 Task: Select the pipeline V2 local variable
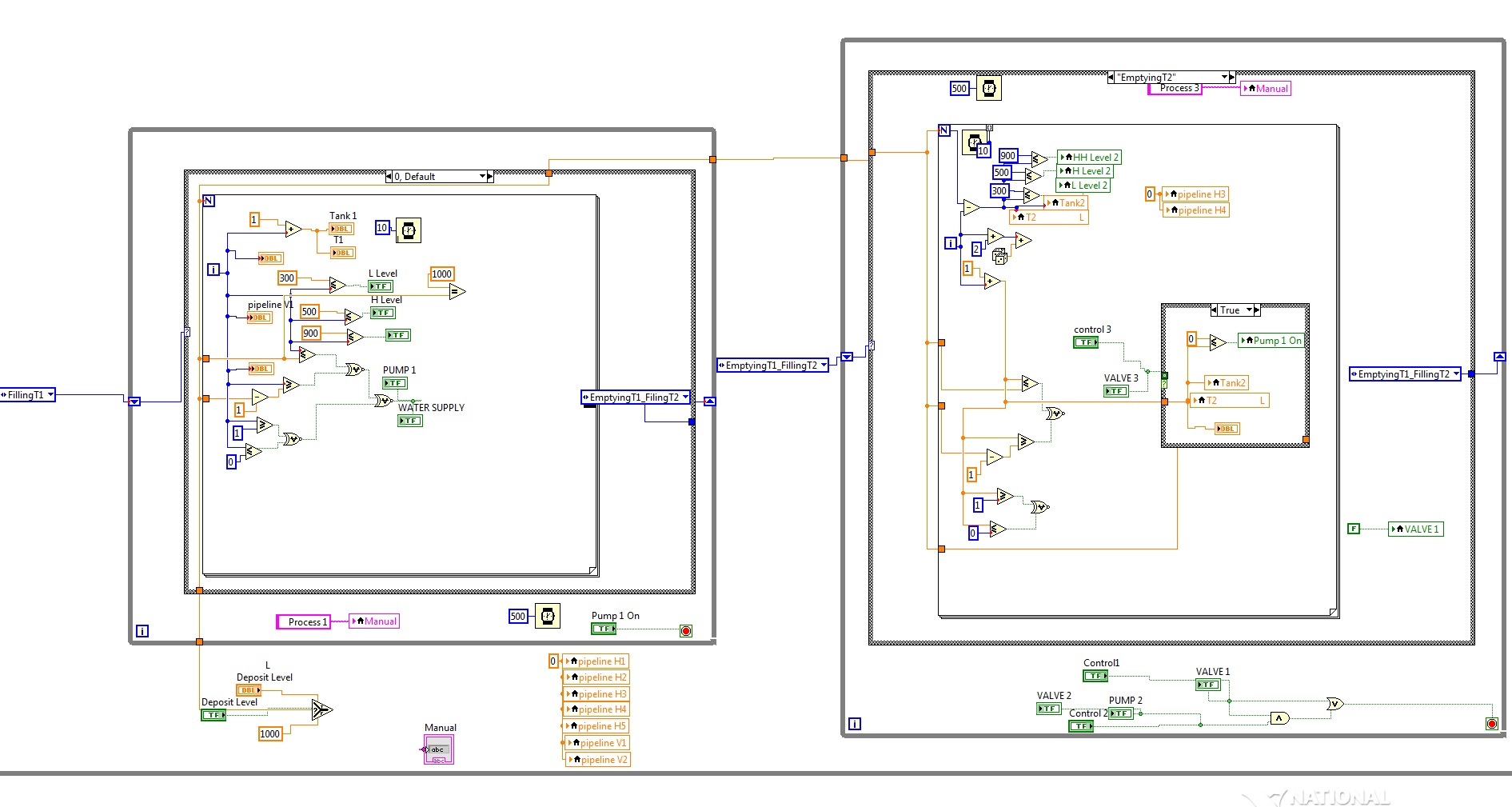pos(598,760)
